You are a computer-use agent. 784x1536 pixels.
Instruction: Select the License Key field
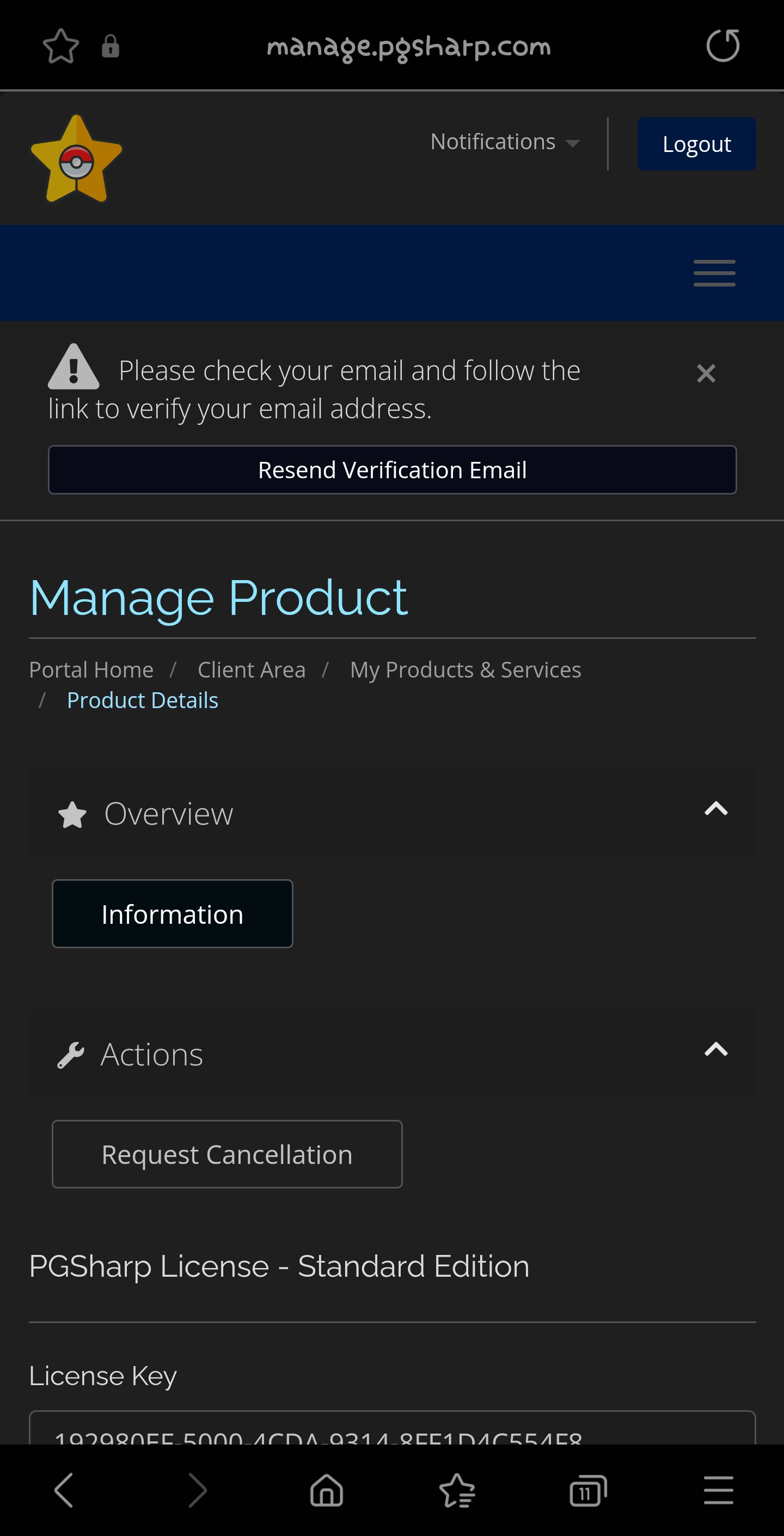[x=393, y=1428]
